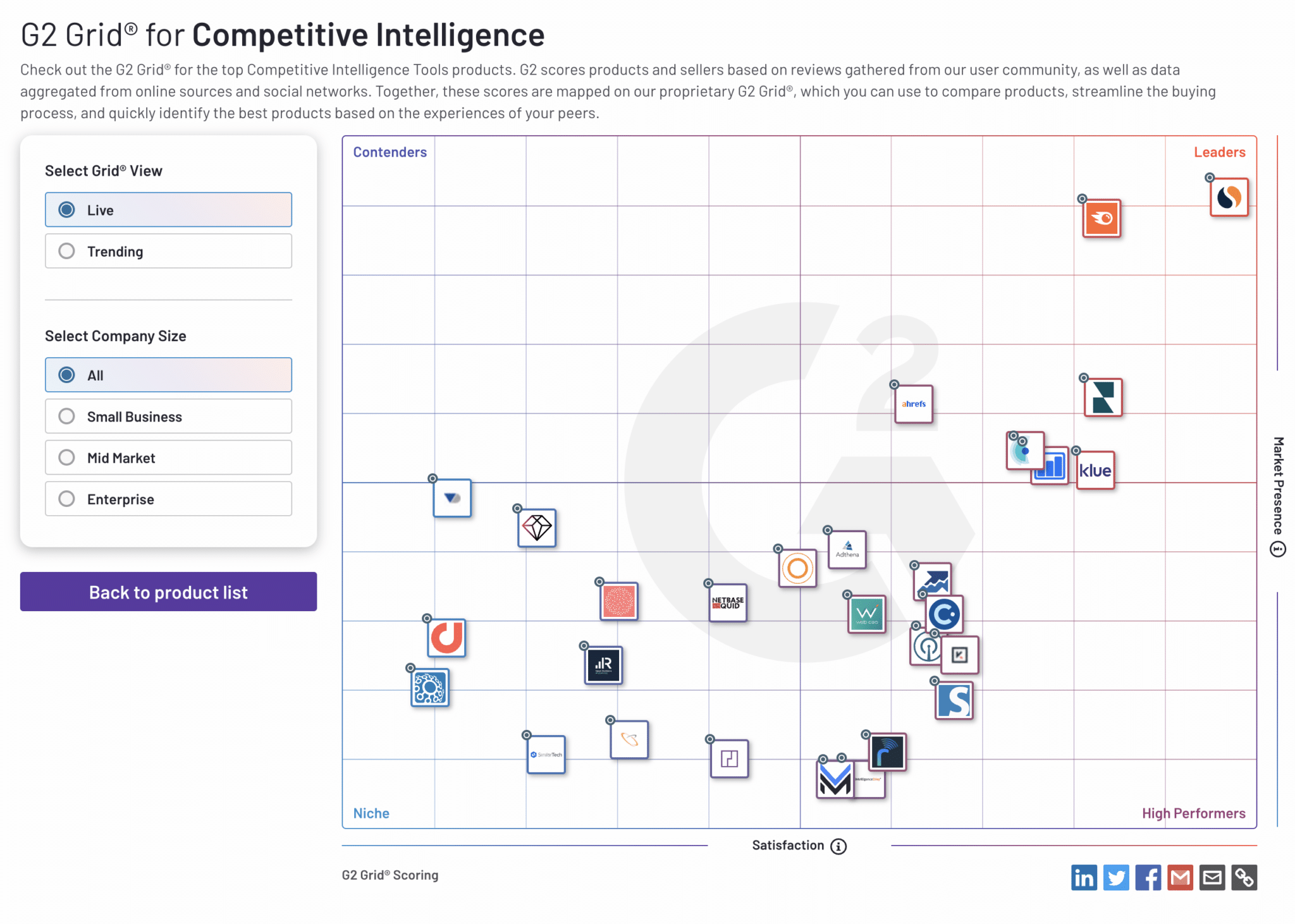The image size is (1295, 924).
Task: Click the Twitter share icon
Action: pos(1116,878)
